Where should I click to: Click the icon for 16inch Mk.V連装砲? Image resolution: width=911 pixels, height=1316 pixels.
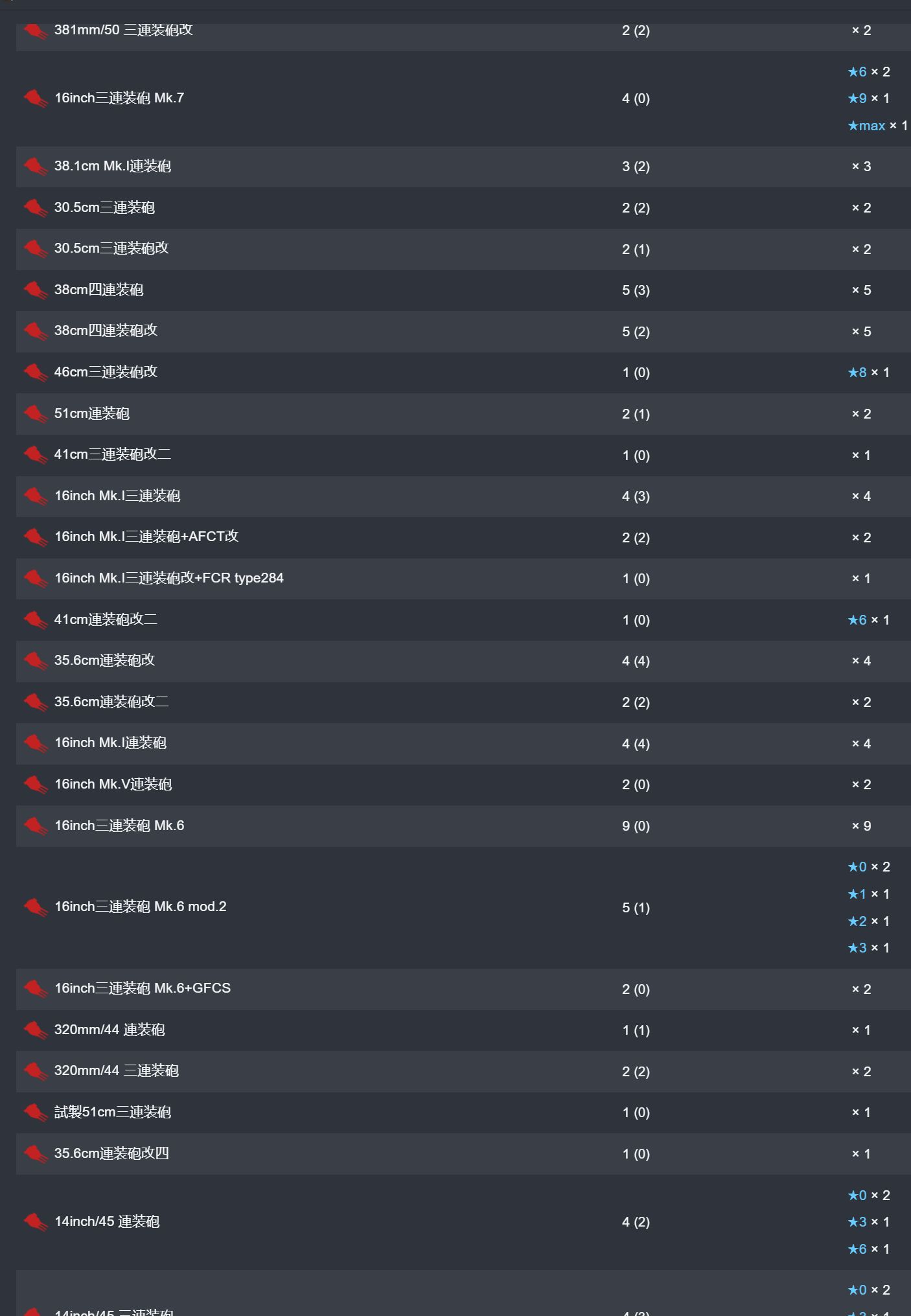click(x=36, y=785)
